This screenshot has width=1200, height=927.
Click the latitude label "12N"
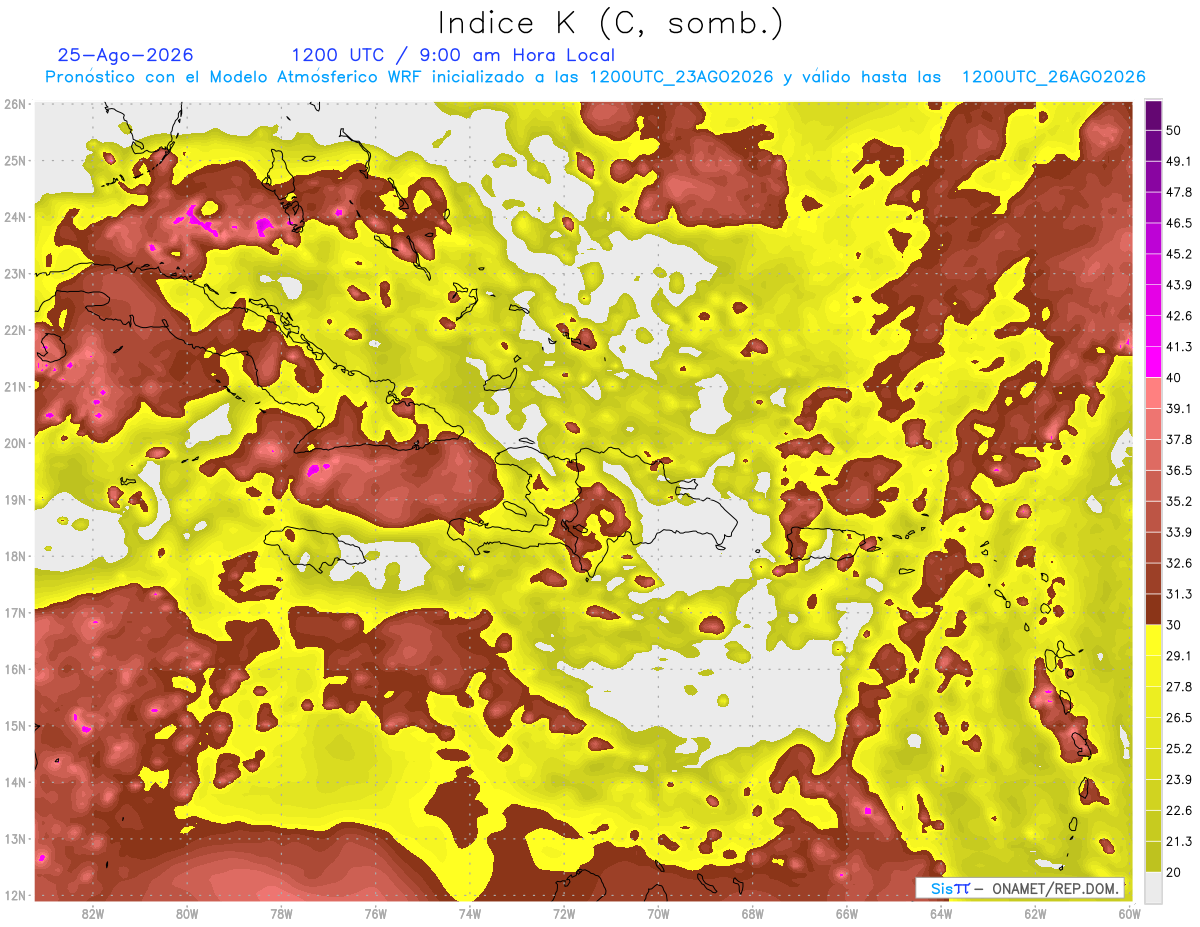point(16,895)
